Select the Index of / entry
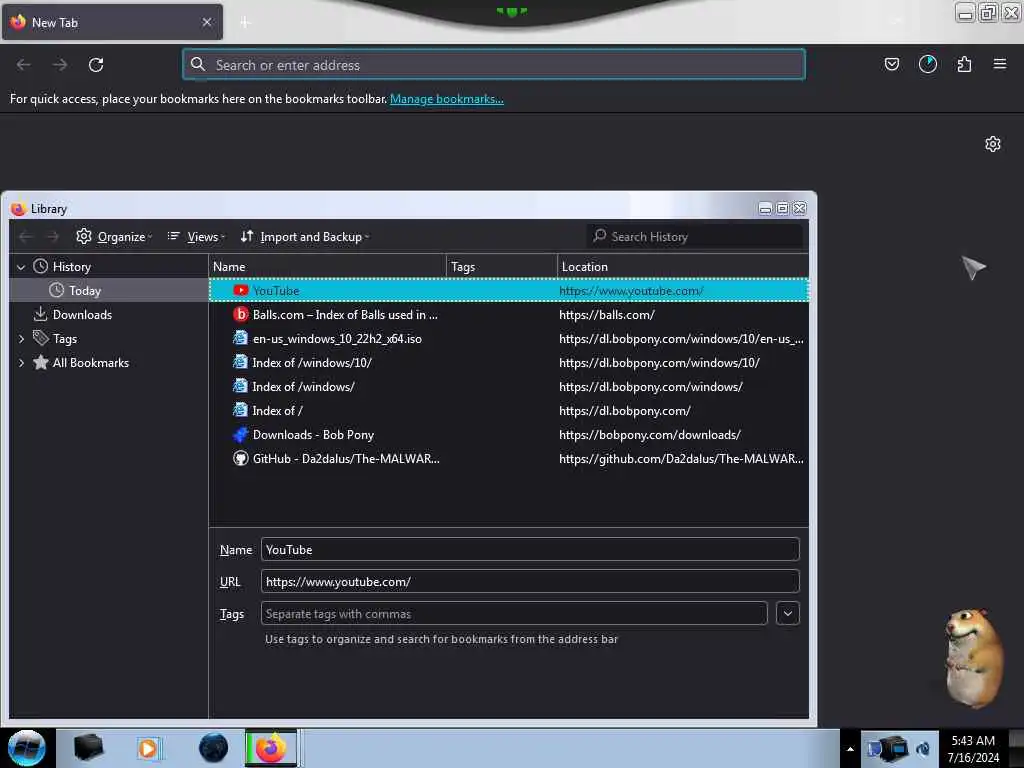 click(509, 411)
